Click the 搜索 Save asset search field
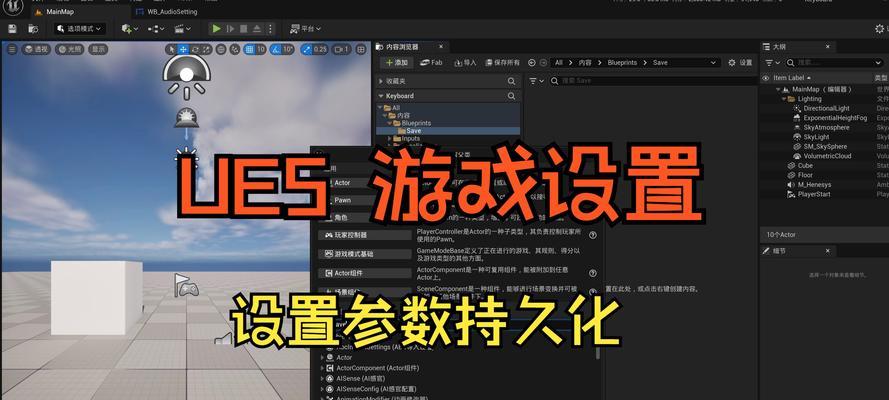The image size is (889, 400). coord(652,81)
